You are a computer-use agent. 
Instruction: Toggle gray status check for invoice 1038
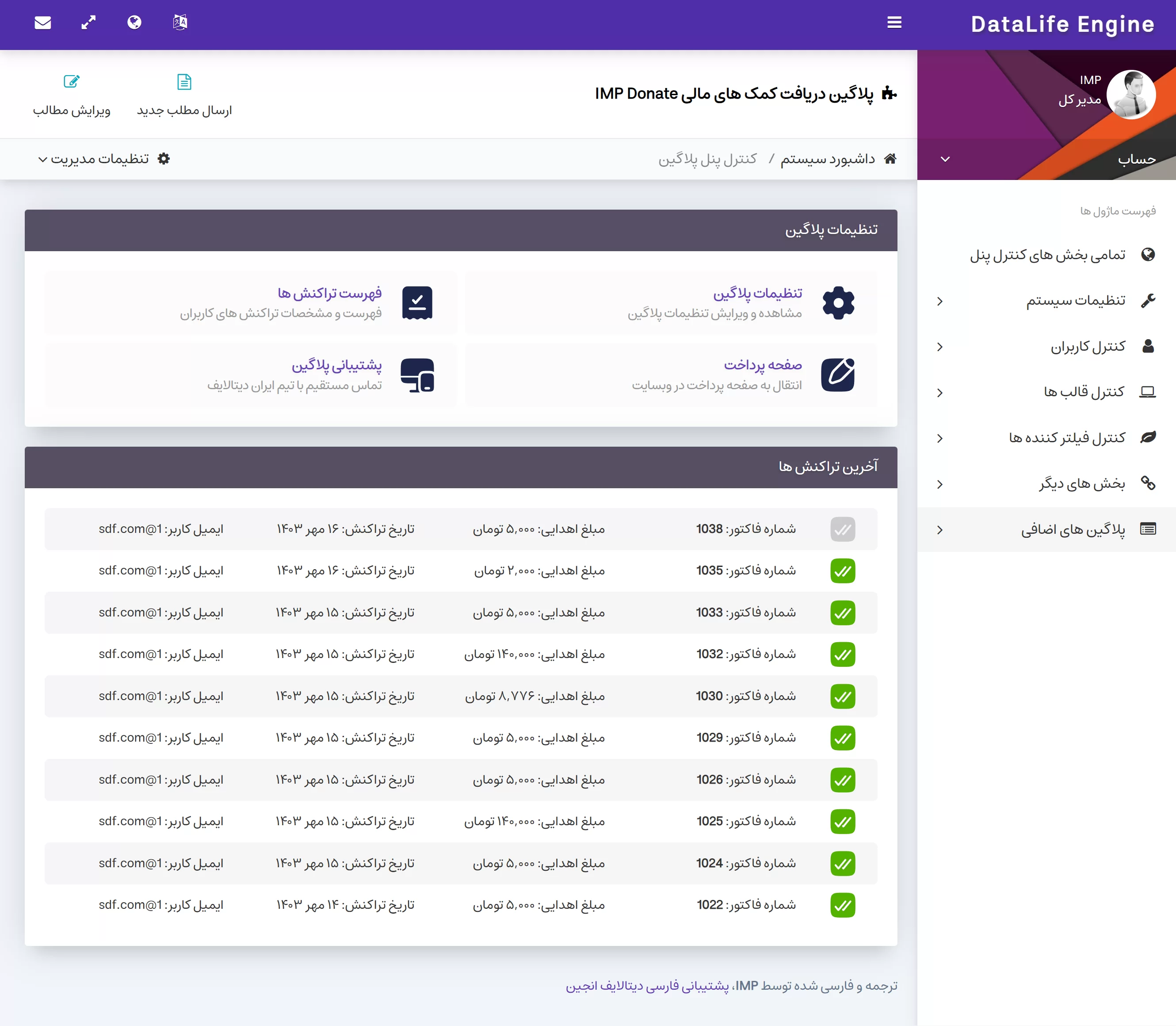(x=842, y=529)
